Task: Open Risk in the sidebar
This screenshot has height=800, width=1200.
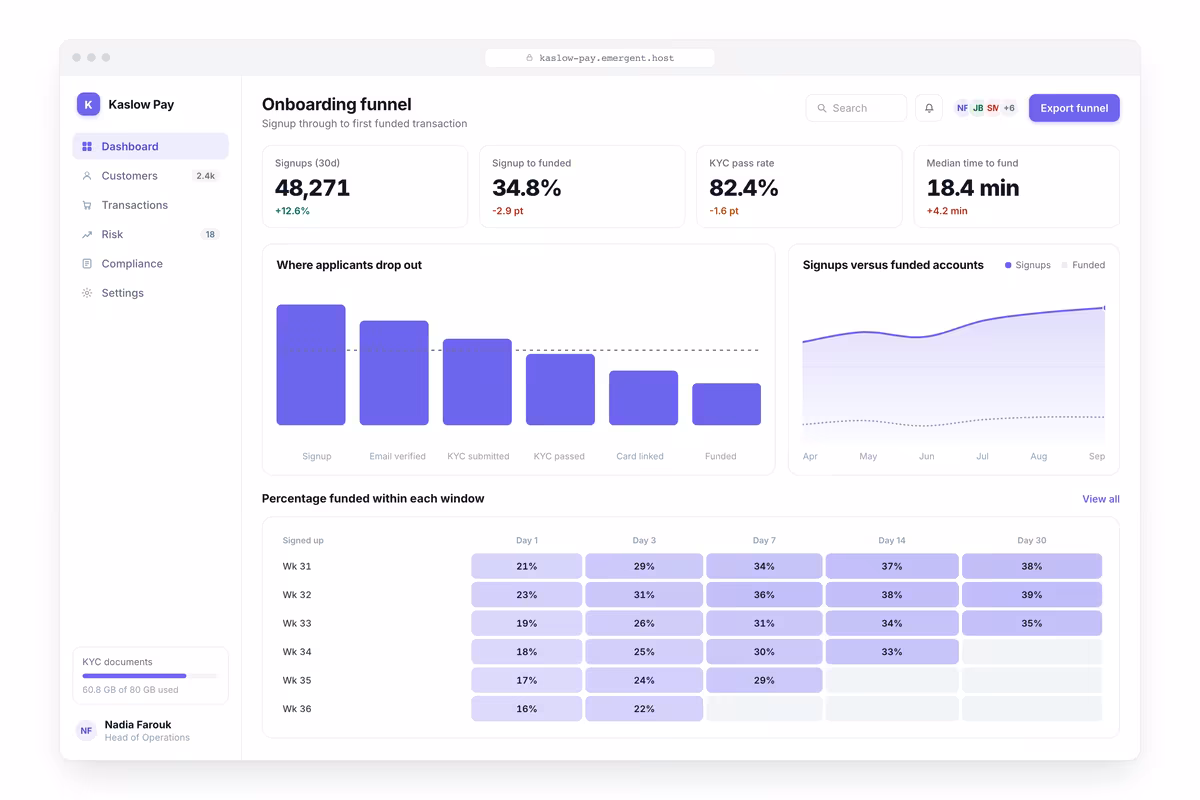Action: point(150,234)
